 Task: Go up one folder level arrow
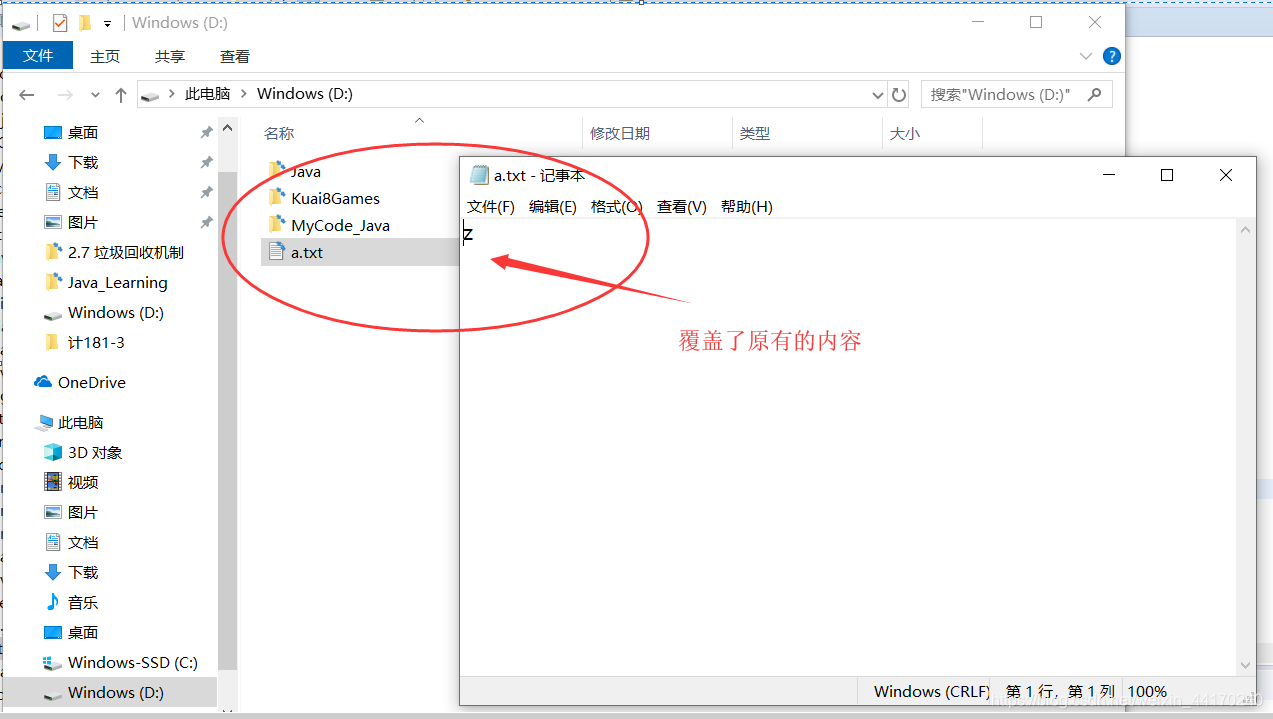coord(121,95)
